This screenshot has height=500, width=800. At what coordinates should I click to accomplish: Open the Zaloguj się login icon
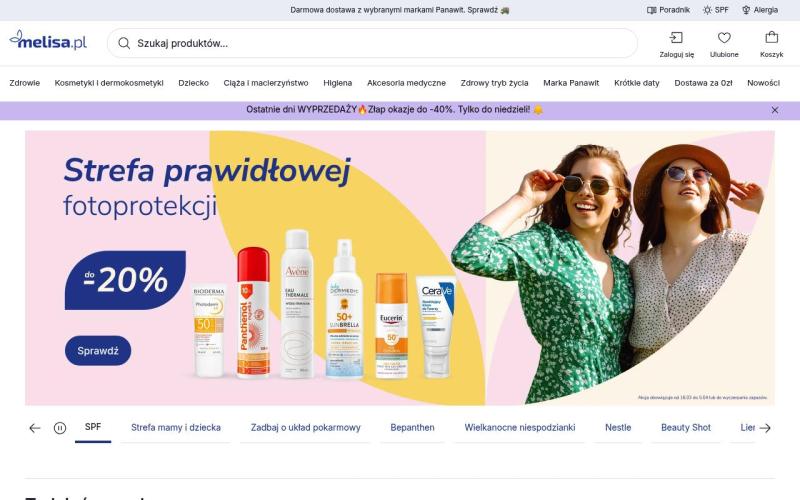tap(677, 38)
